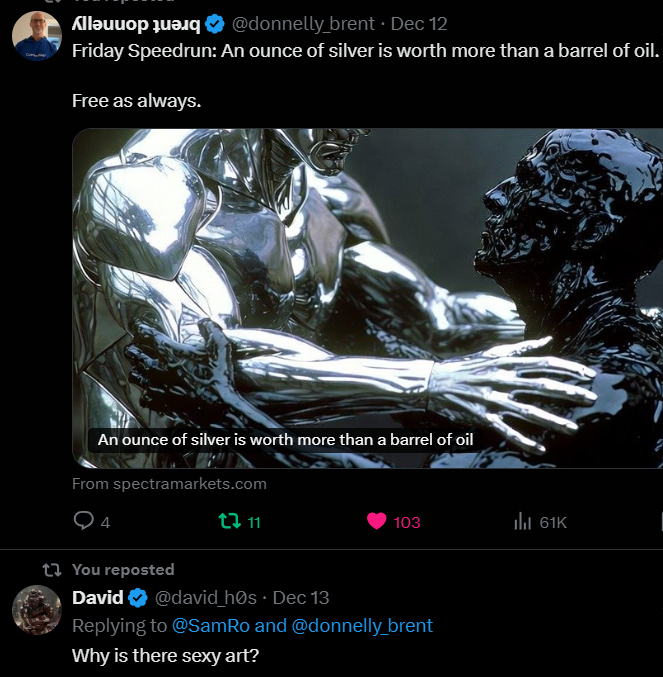Click the verified badge beside Brent Donnelly's name

click(x=215, y=23)
